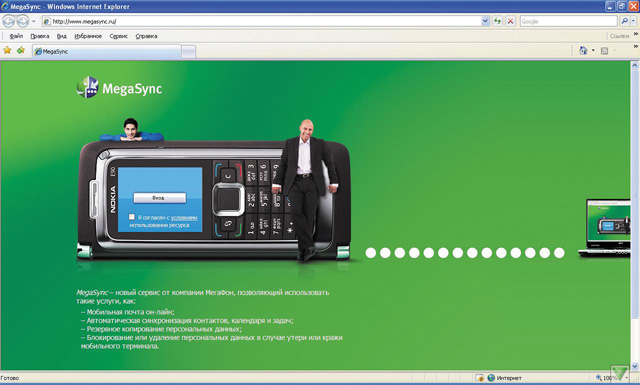Screen dimensions: 640x385
Task: Click the MegaSync logo
Action: [x=119, y=87]
